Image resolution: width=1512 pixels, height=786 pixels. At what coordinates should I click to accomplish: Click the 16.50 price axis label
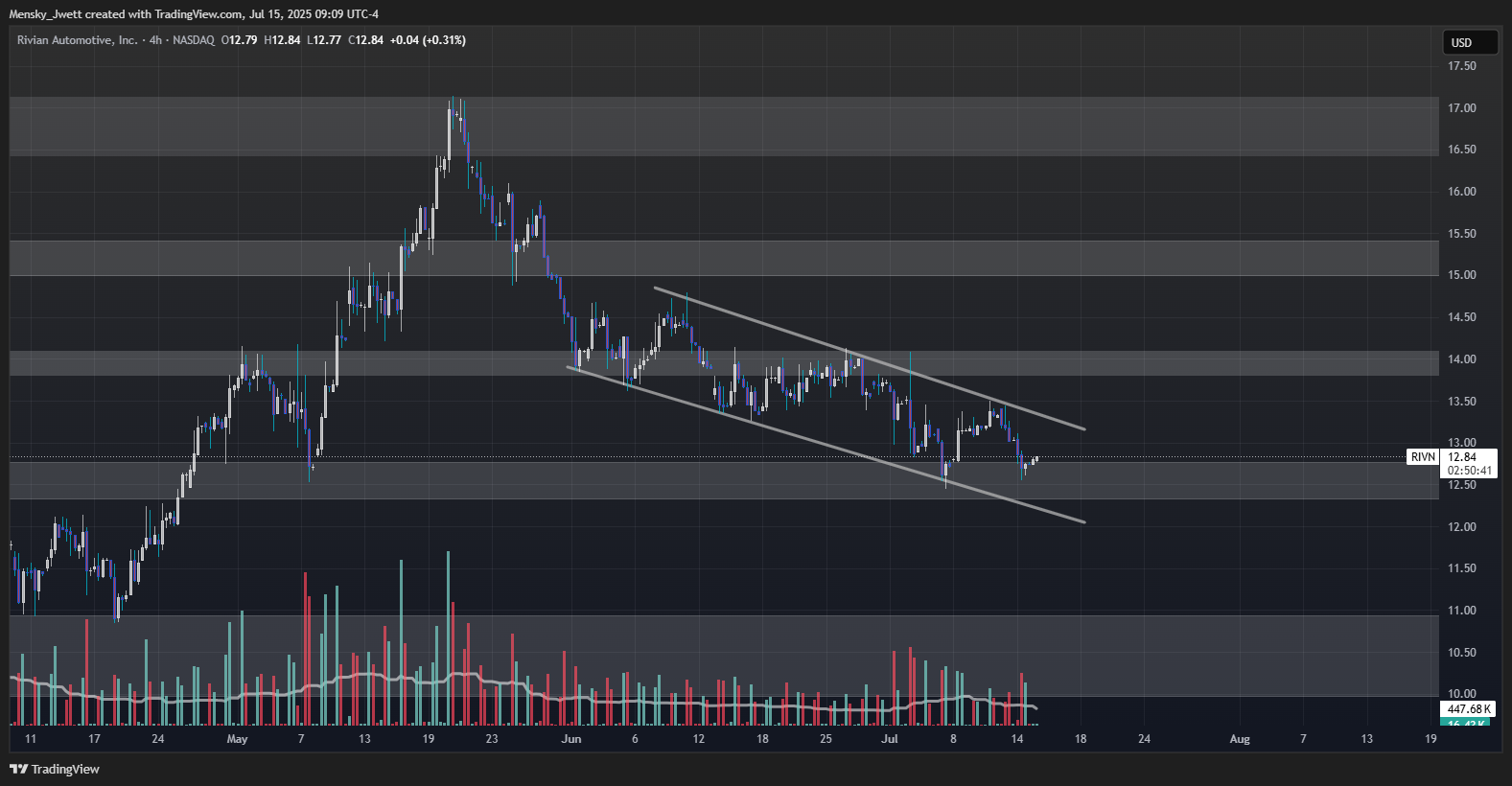click(1462, 150)
